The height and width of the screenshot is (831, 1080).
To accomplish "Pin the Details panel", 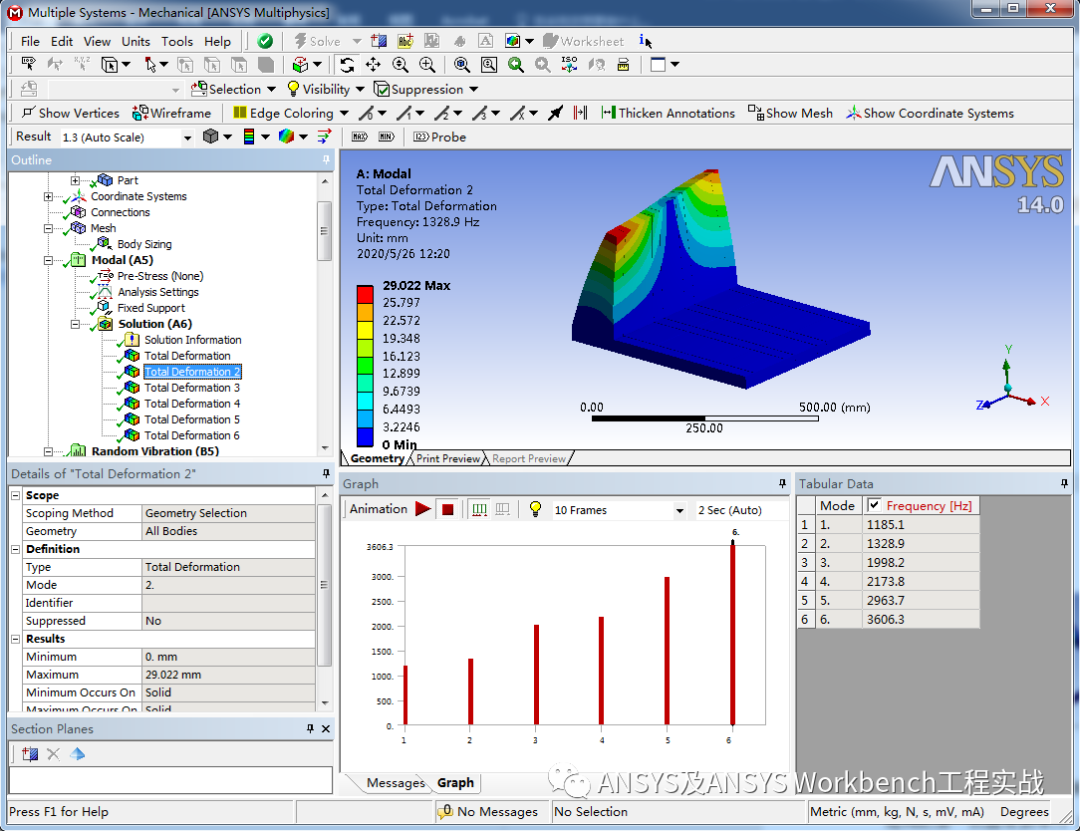I will 326,473.
